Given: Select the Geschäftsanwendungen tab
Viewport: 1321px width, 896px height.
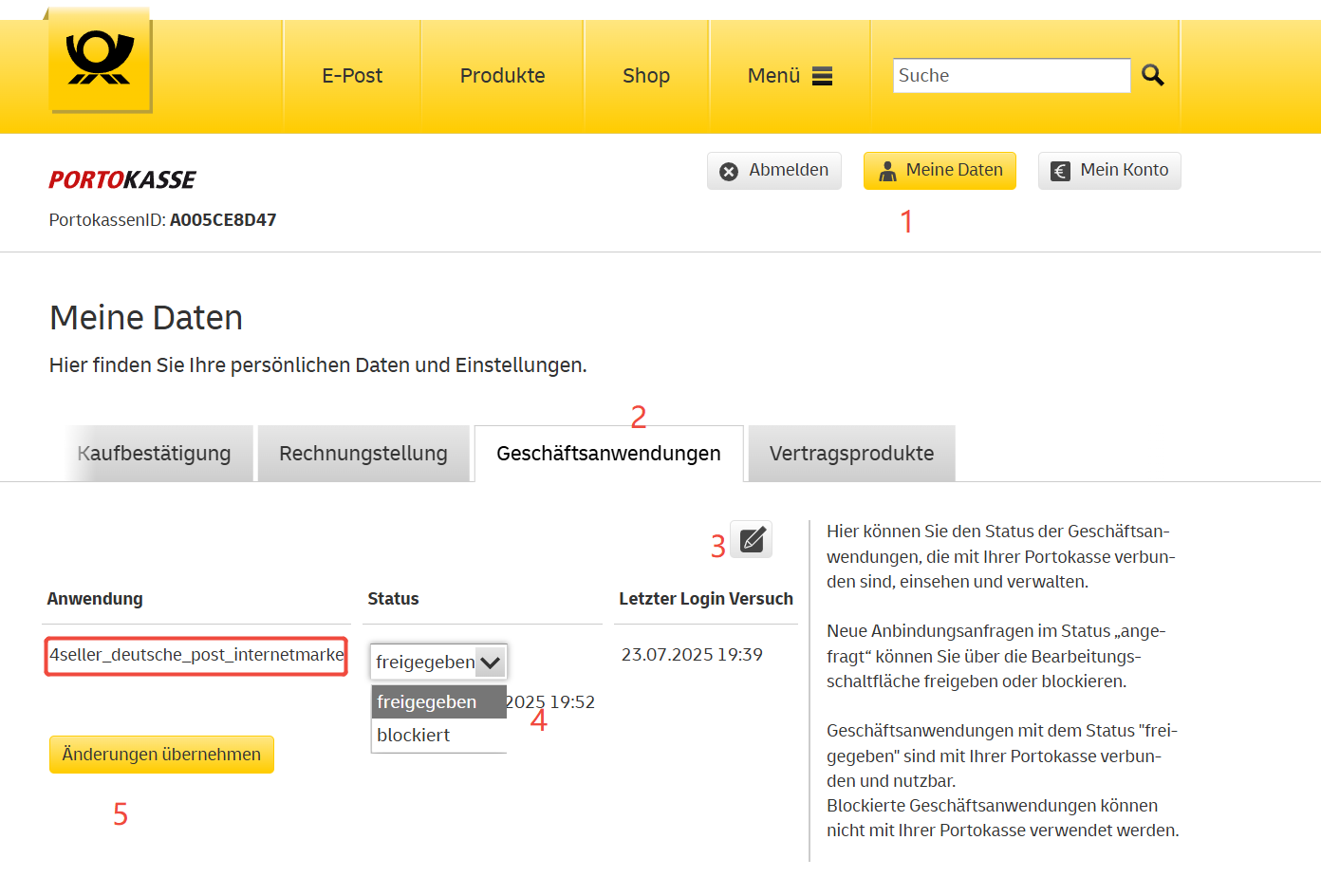Looking at the screenshot, I should 608,454.
